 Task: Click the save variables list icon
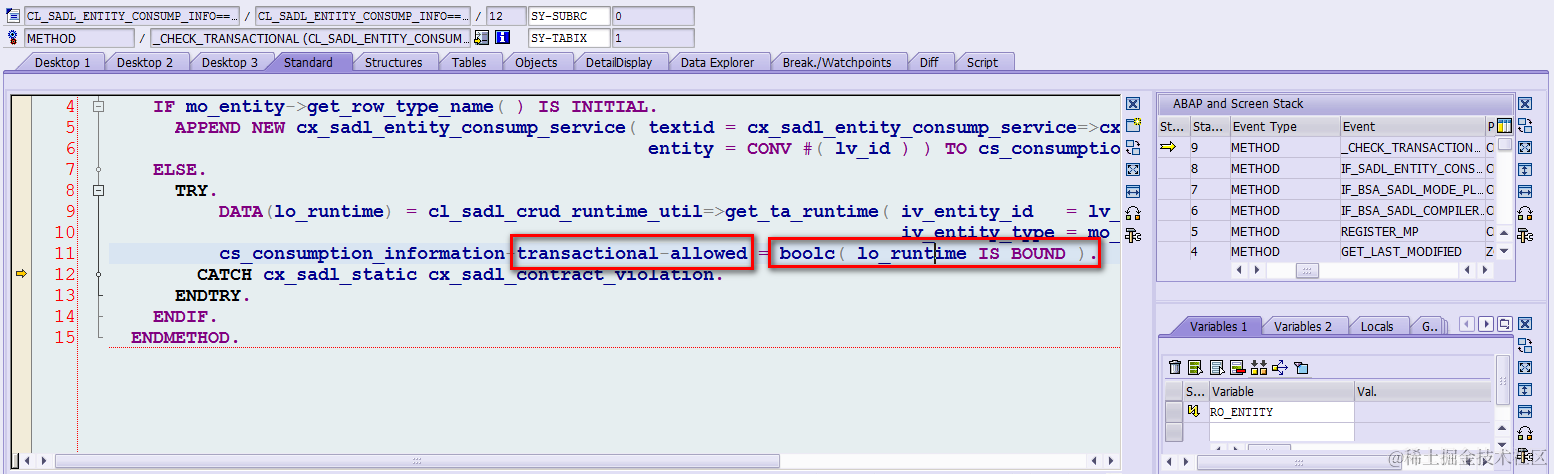(x=1193, y=368)
